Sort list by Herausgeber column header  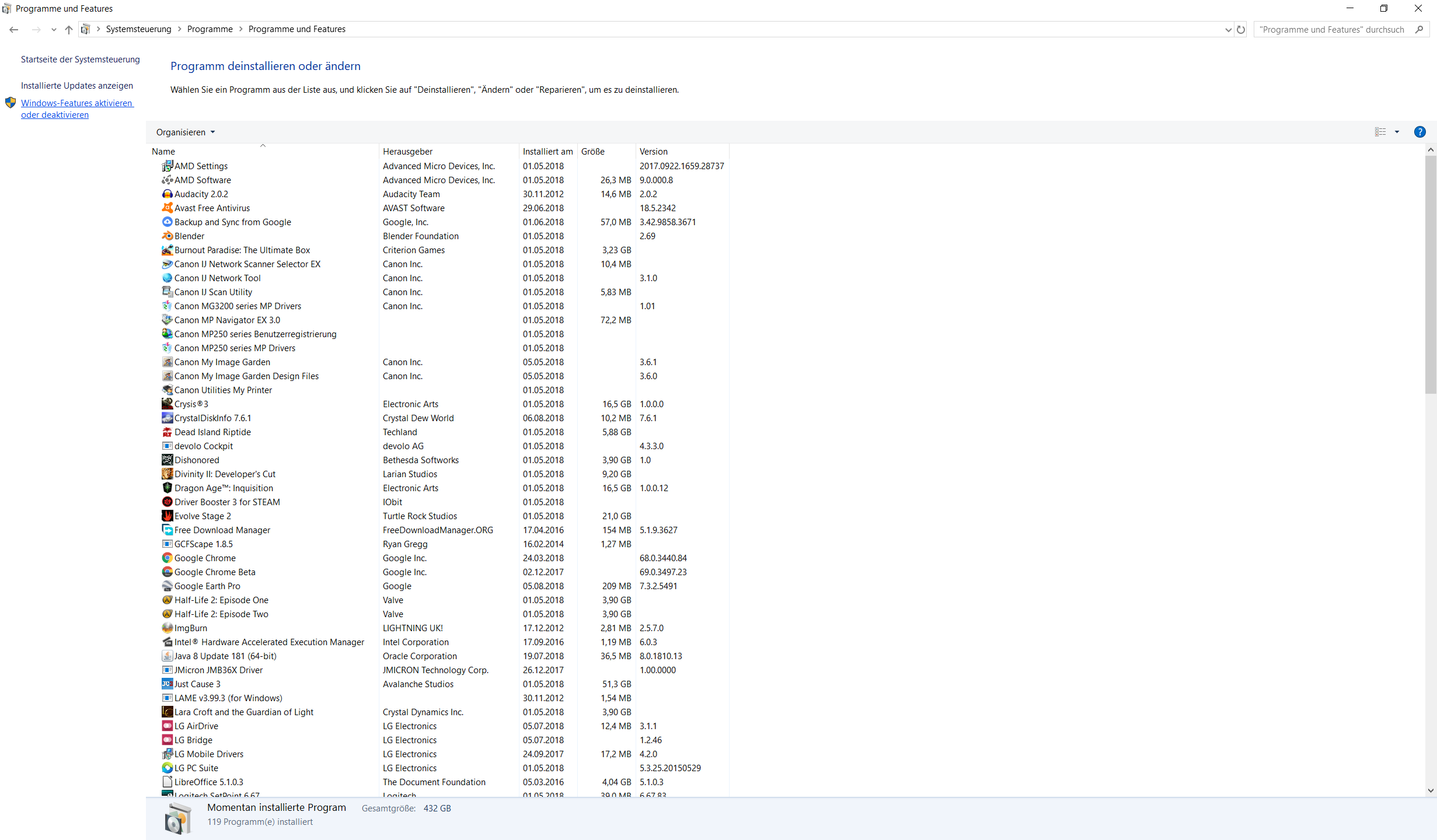(x=449, y=151)
